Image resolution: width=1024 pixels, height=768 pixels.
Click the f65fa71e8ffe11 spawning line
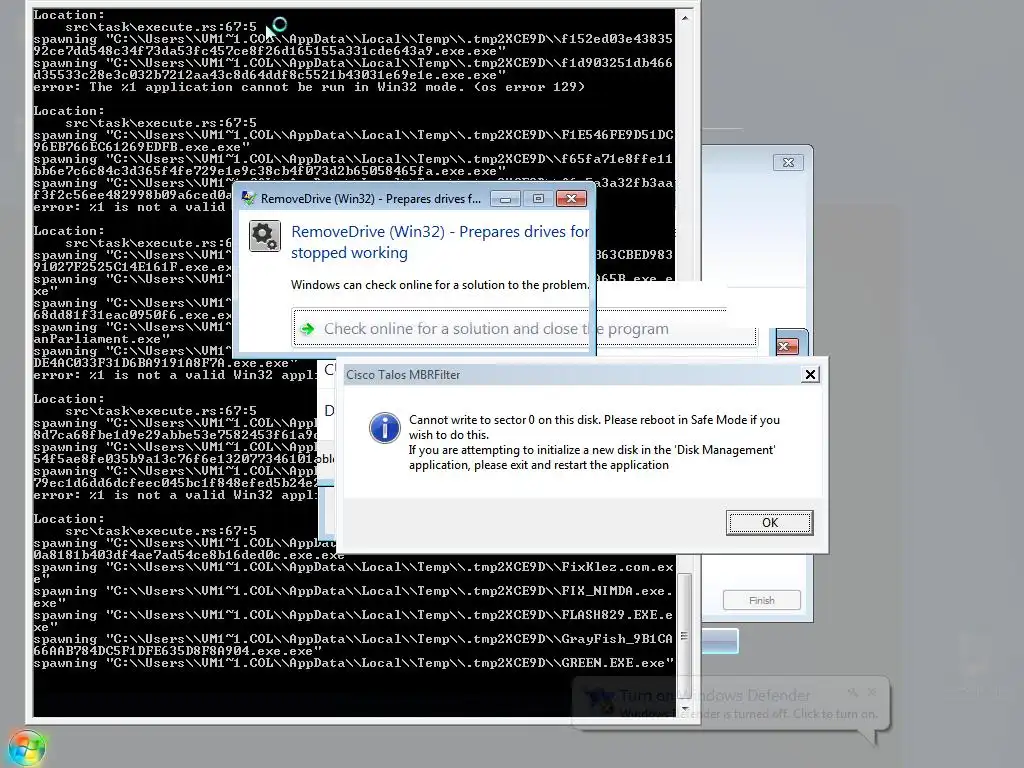tap(353, 165)
